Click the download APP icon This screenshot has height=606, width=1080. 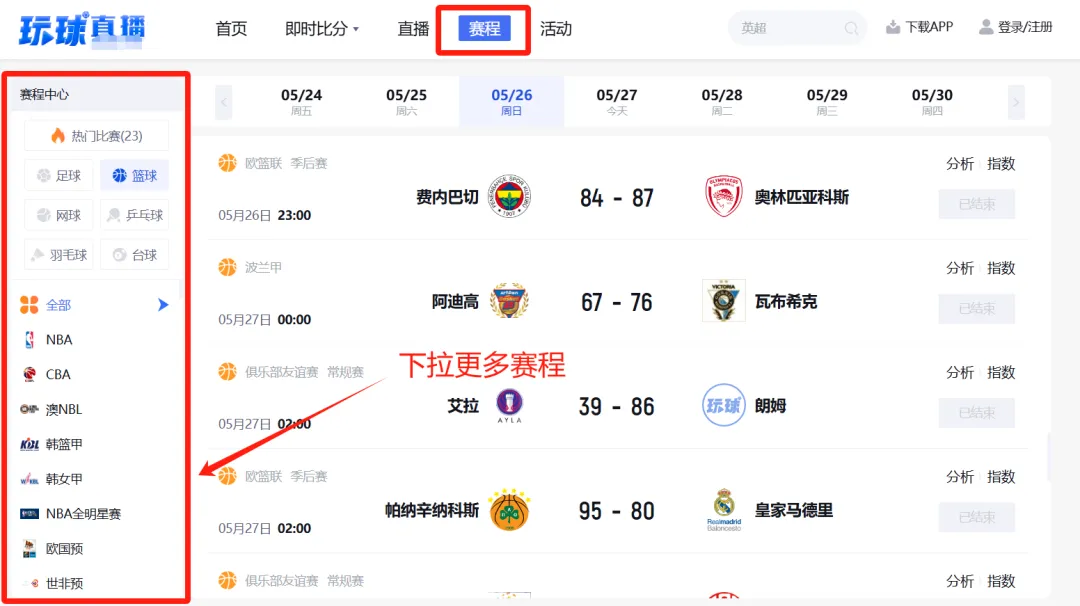coord(893,27)
